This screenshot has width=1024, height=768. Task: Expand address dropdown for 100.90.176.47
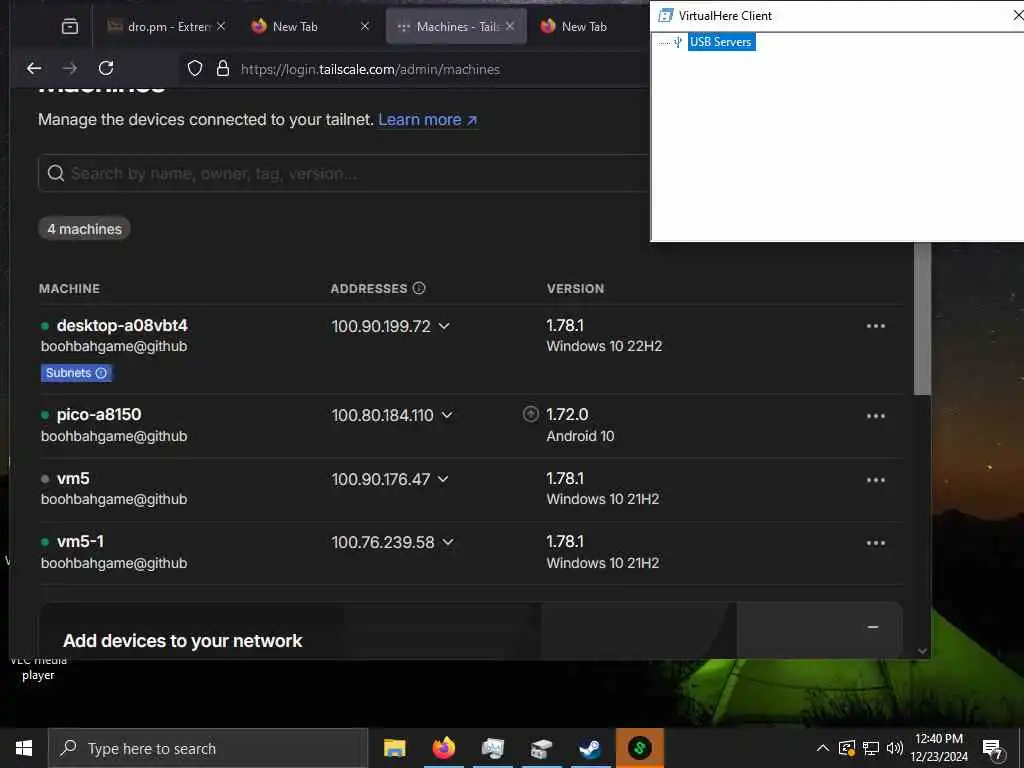tap(443, 479)
